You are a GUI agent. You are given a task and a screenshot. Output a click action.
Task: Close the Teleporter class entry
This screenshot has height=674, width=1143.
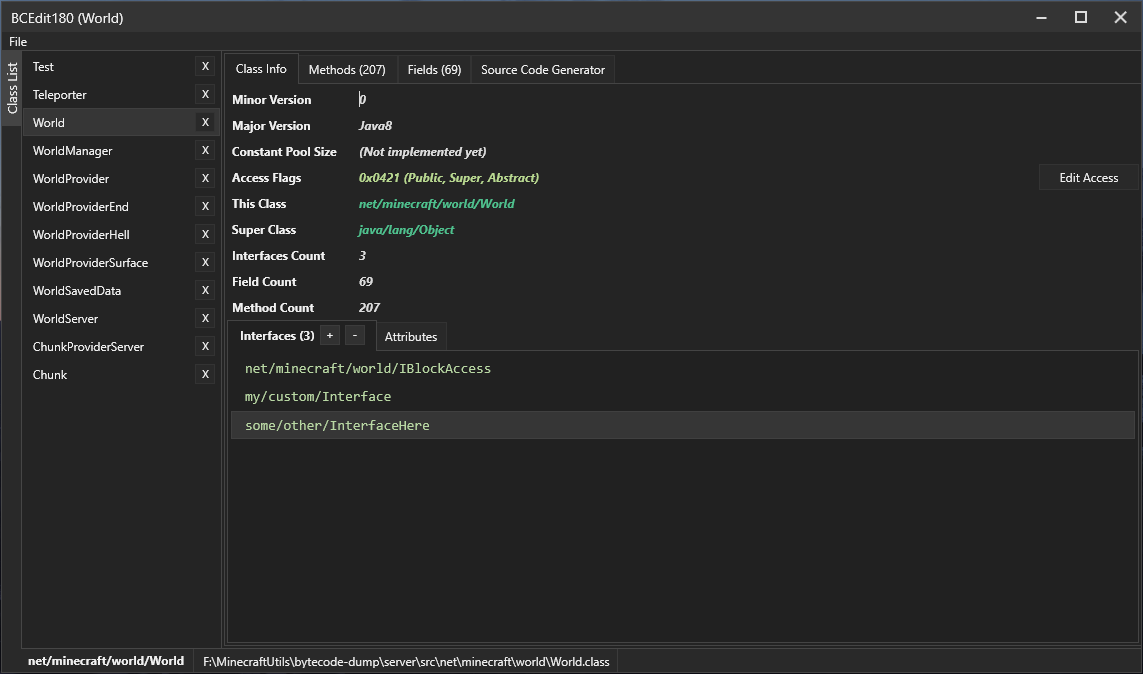coord(205,94)
